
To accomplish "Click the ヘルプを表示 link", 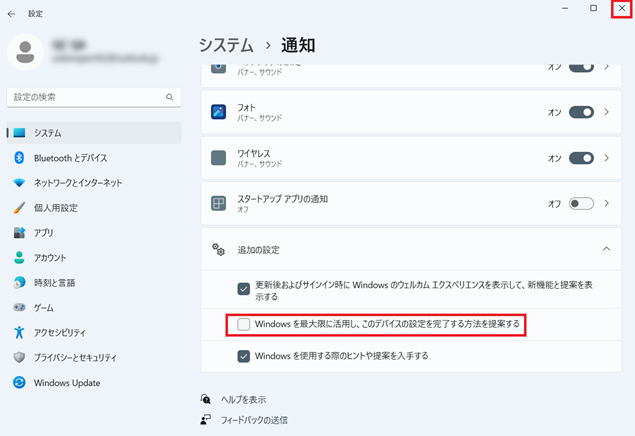I will pyautogui.click(x=243, y=400).
